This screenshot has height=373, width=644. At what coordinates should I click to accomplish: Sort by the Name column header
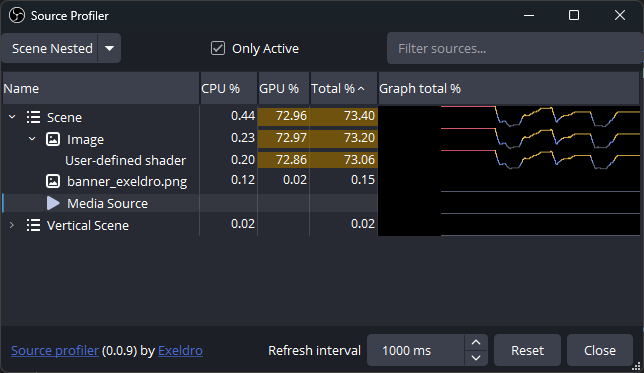[101, 88]
